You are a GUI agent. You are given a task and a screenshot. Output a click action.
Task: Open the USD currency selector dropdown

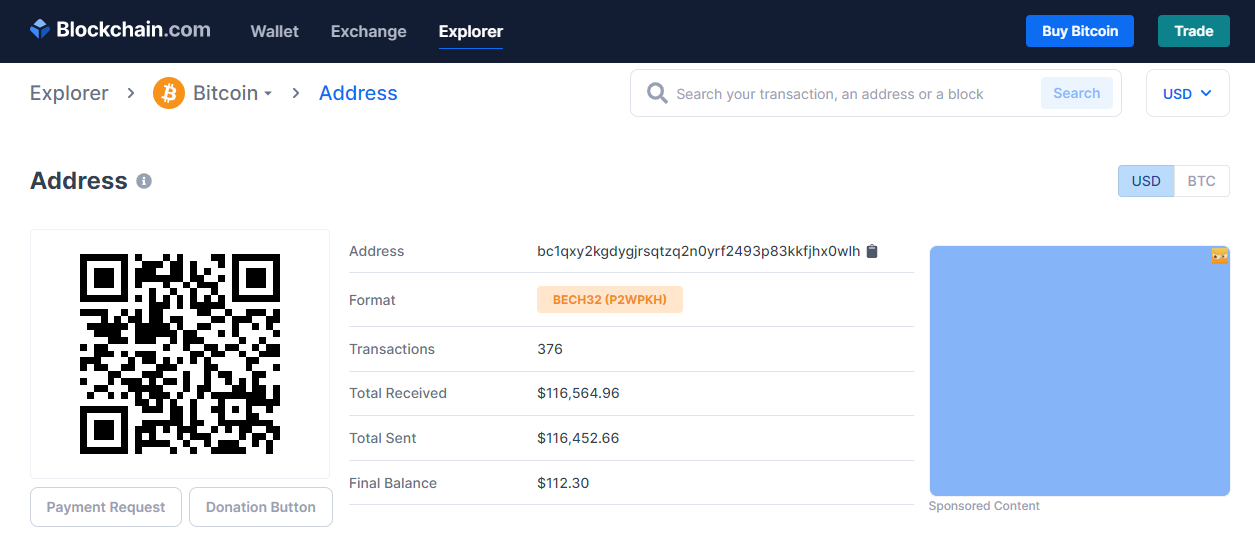pyautogui.click(x=1188, y=93)
